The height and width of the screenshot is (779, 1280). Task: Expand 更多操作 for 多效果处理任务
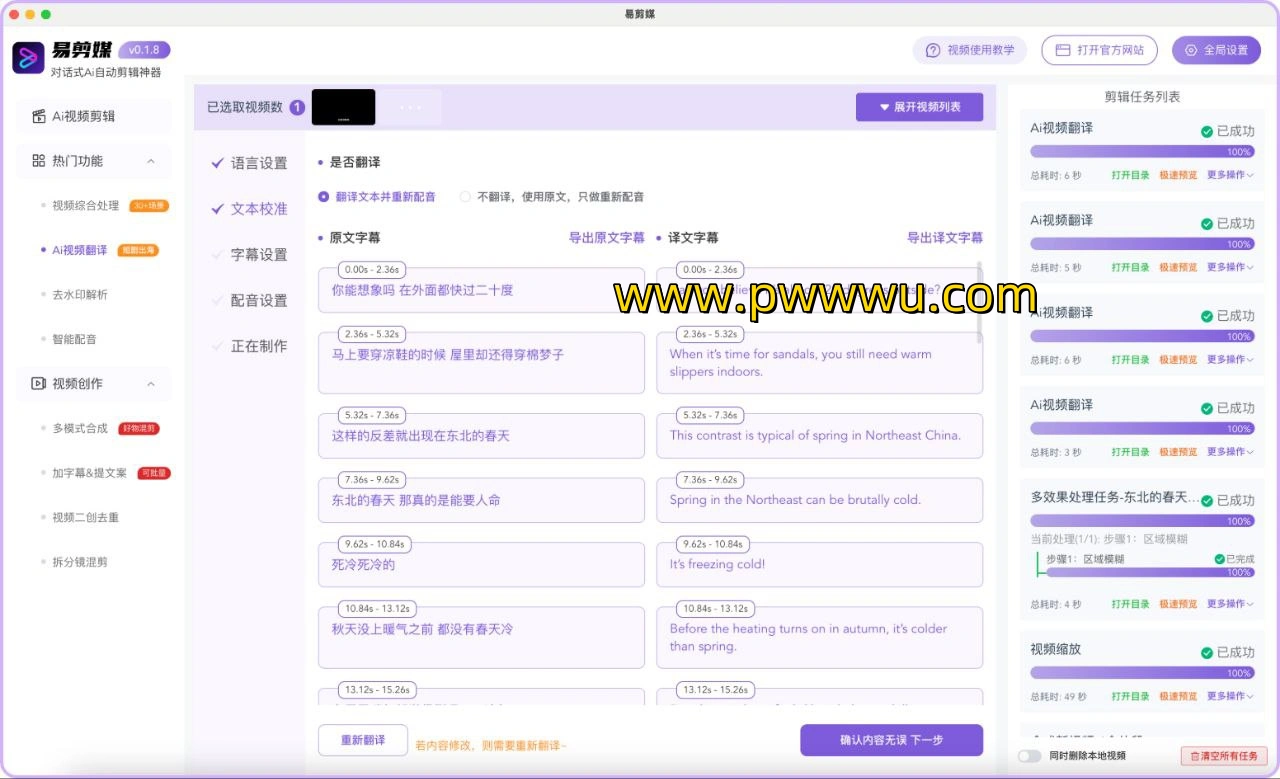[1230, 604]
